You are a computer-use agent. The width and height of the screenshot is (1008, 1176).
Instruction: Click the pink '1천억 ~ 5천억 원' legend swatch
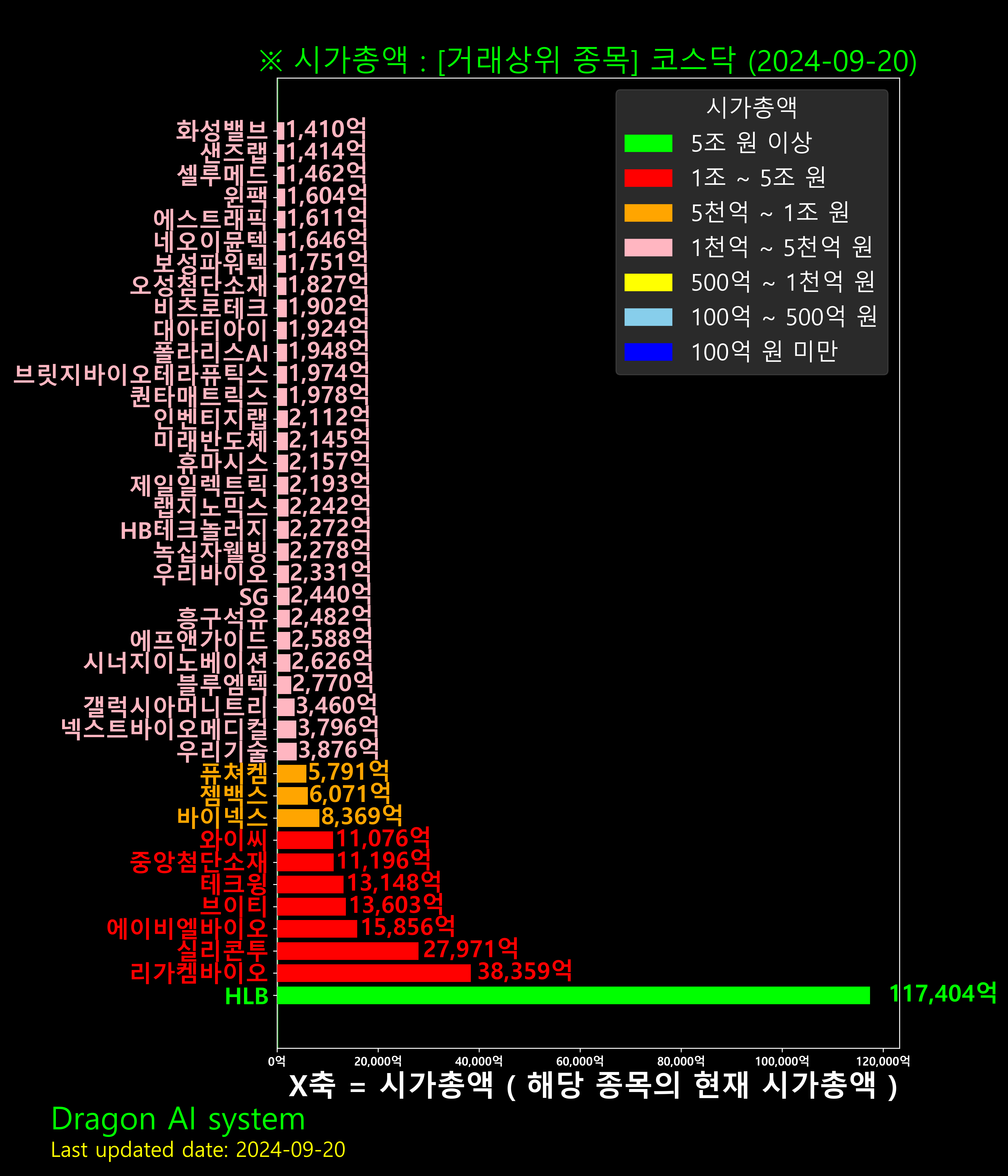pos(648,247)
